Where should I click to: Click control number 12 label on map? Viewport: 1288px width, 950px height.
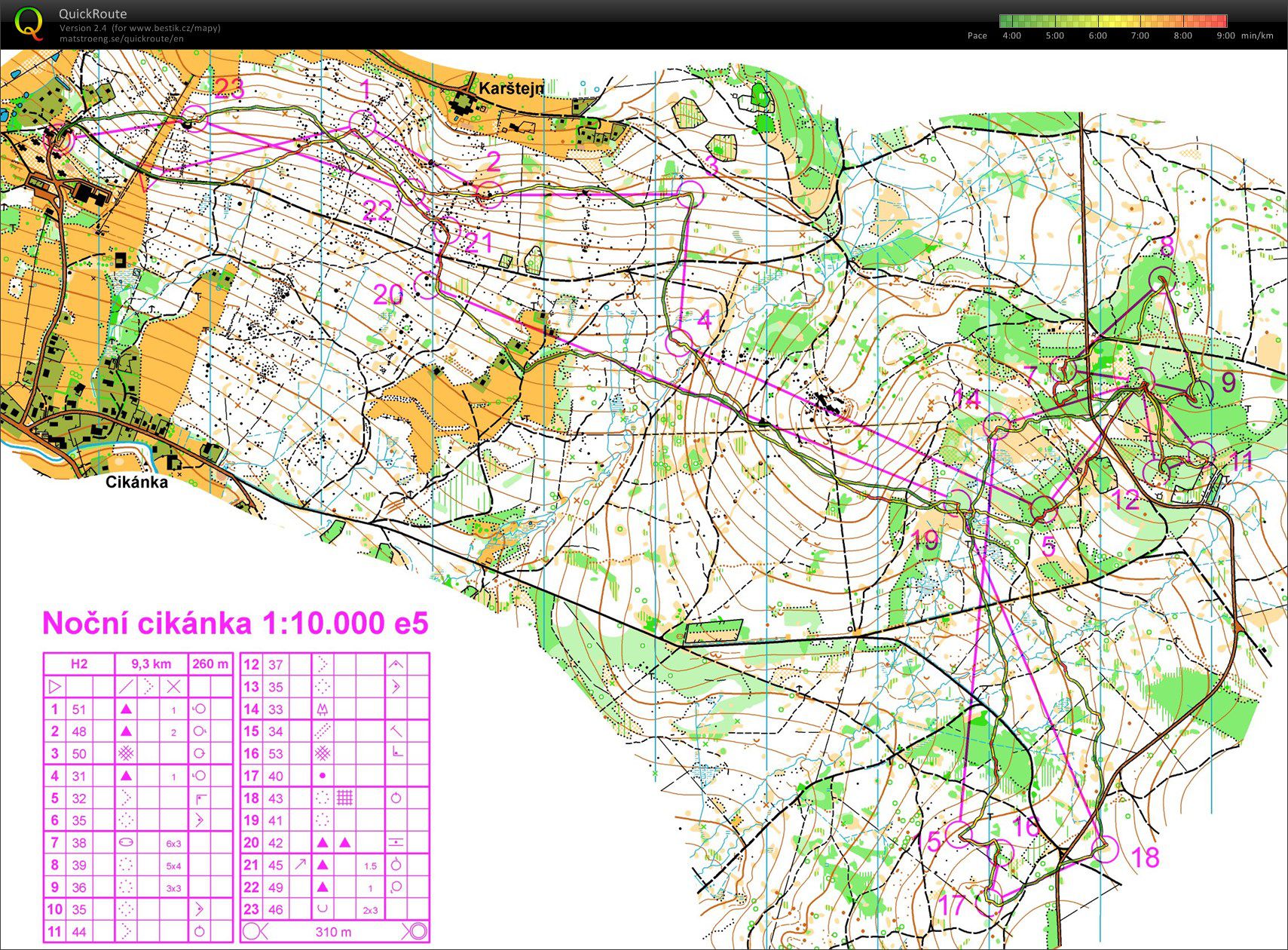(x=1126, y=499)
